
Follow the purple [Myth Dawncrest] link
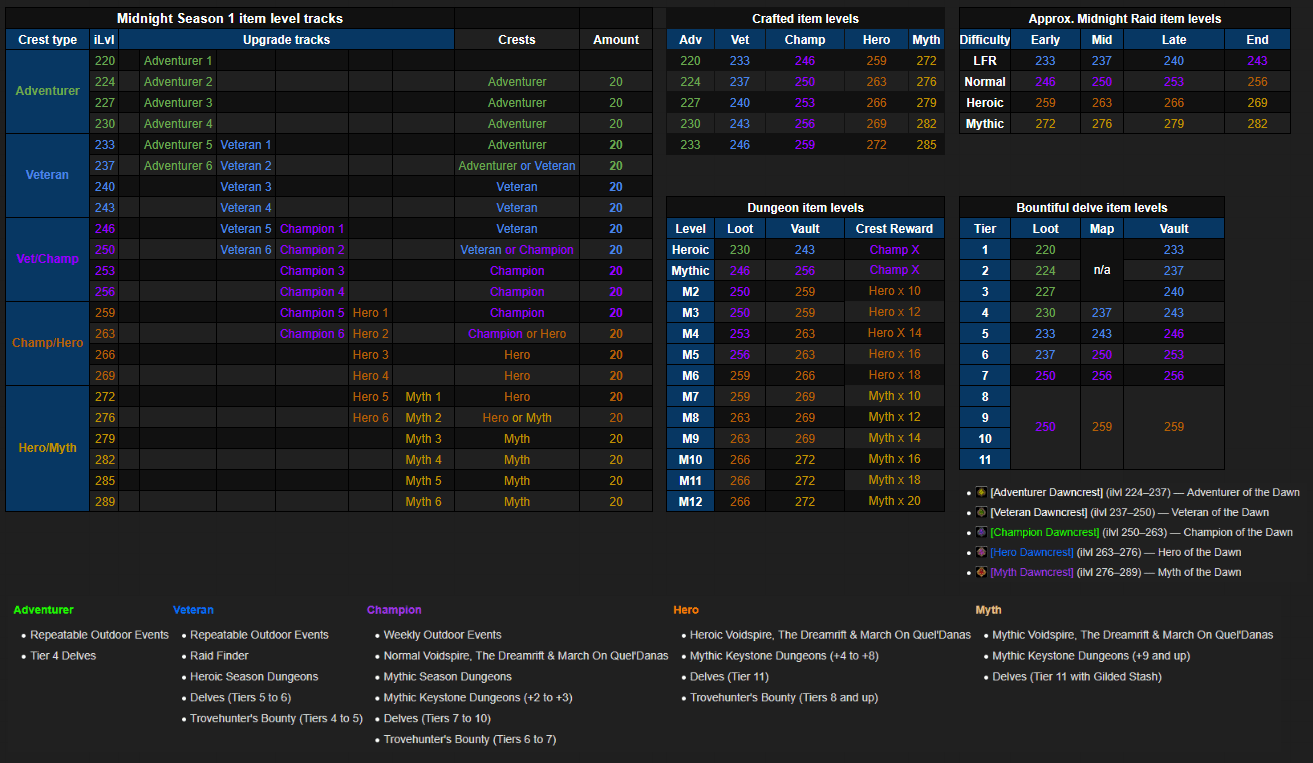(x=1031, y=572)
